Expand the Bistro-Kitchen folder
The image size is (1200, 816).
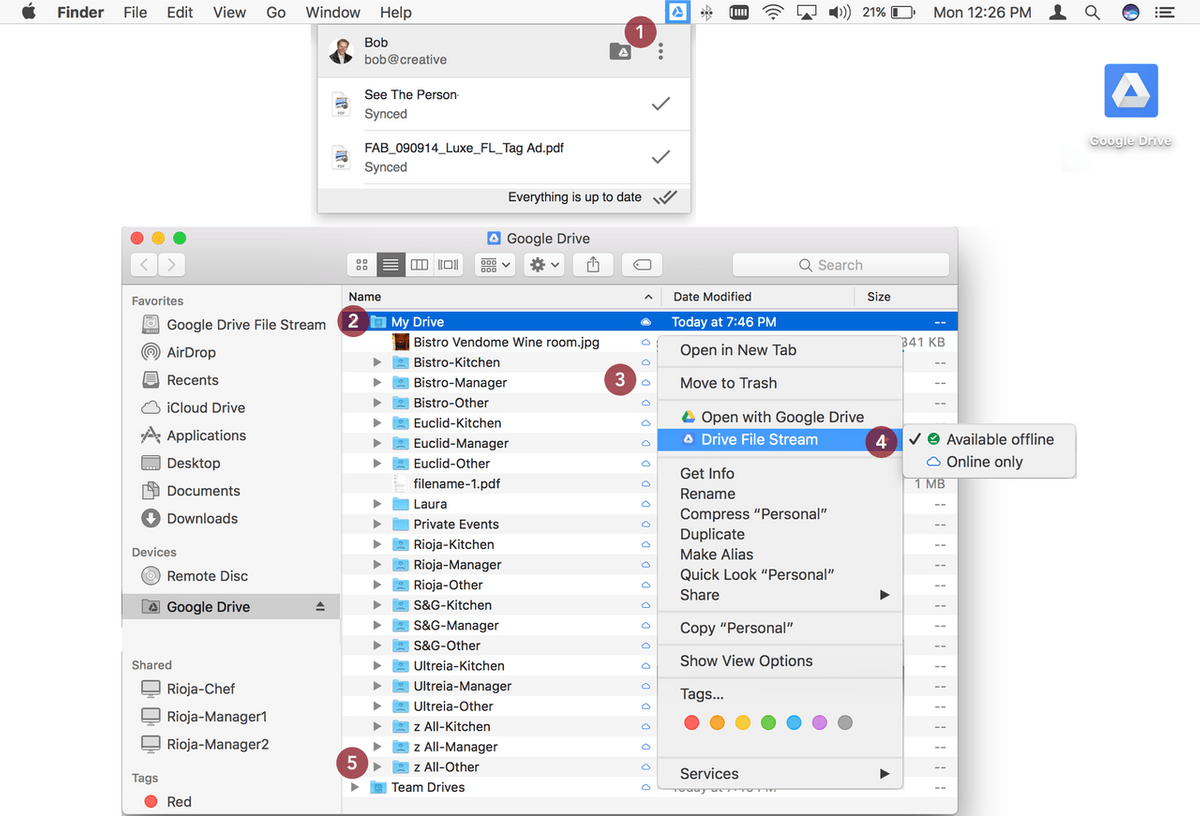tap(377, 362)
